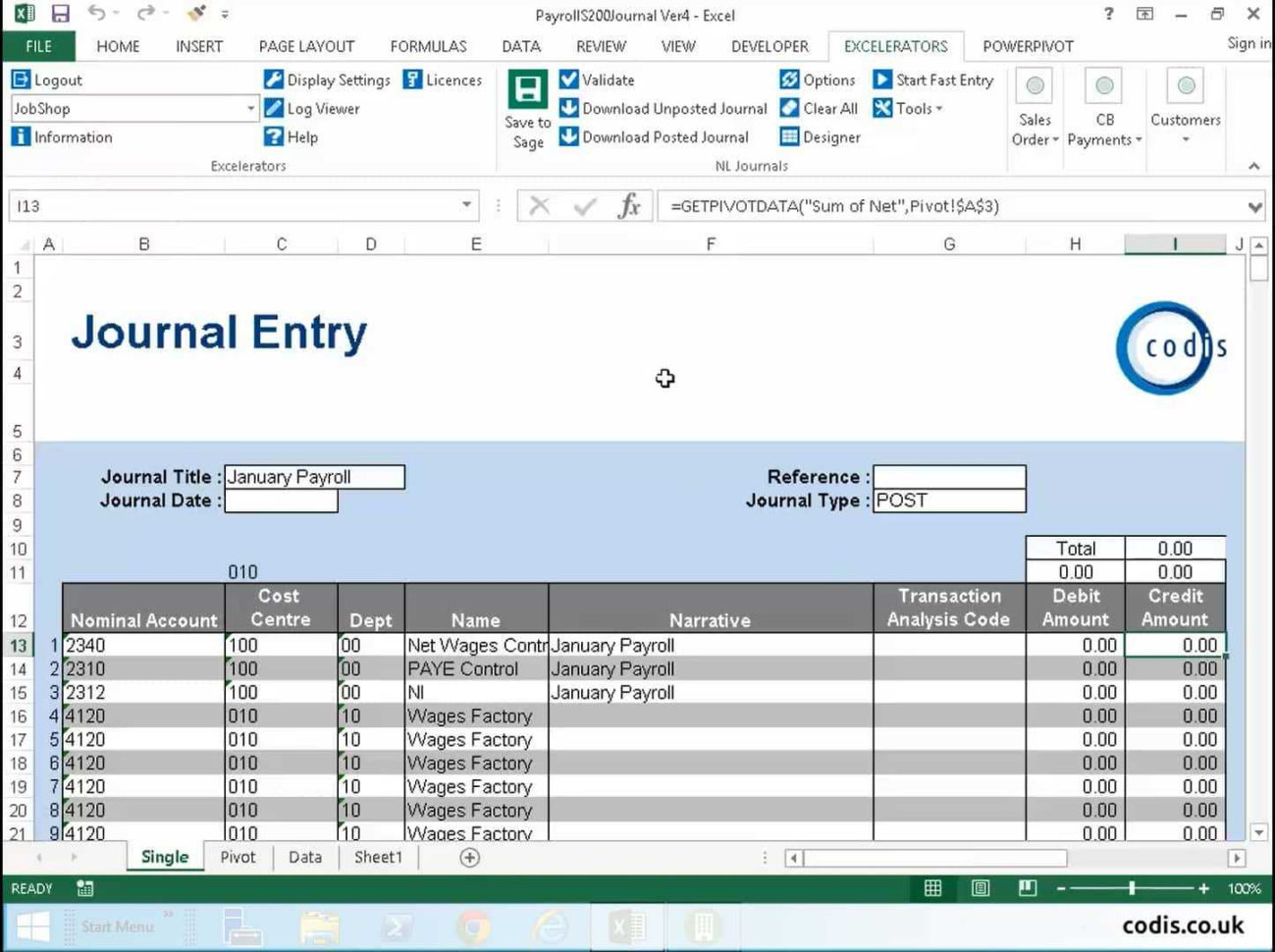Switch to Page Break Preview view
Screen dimensions: 1275x952
click(1027, 888)
